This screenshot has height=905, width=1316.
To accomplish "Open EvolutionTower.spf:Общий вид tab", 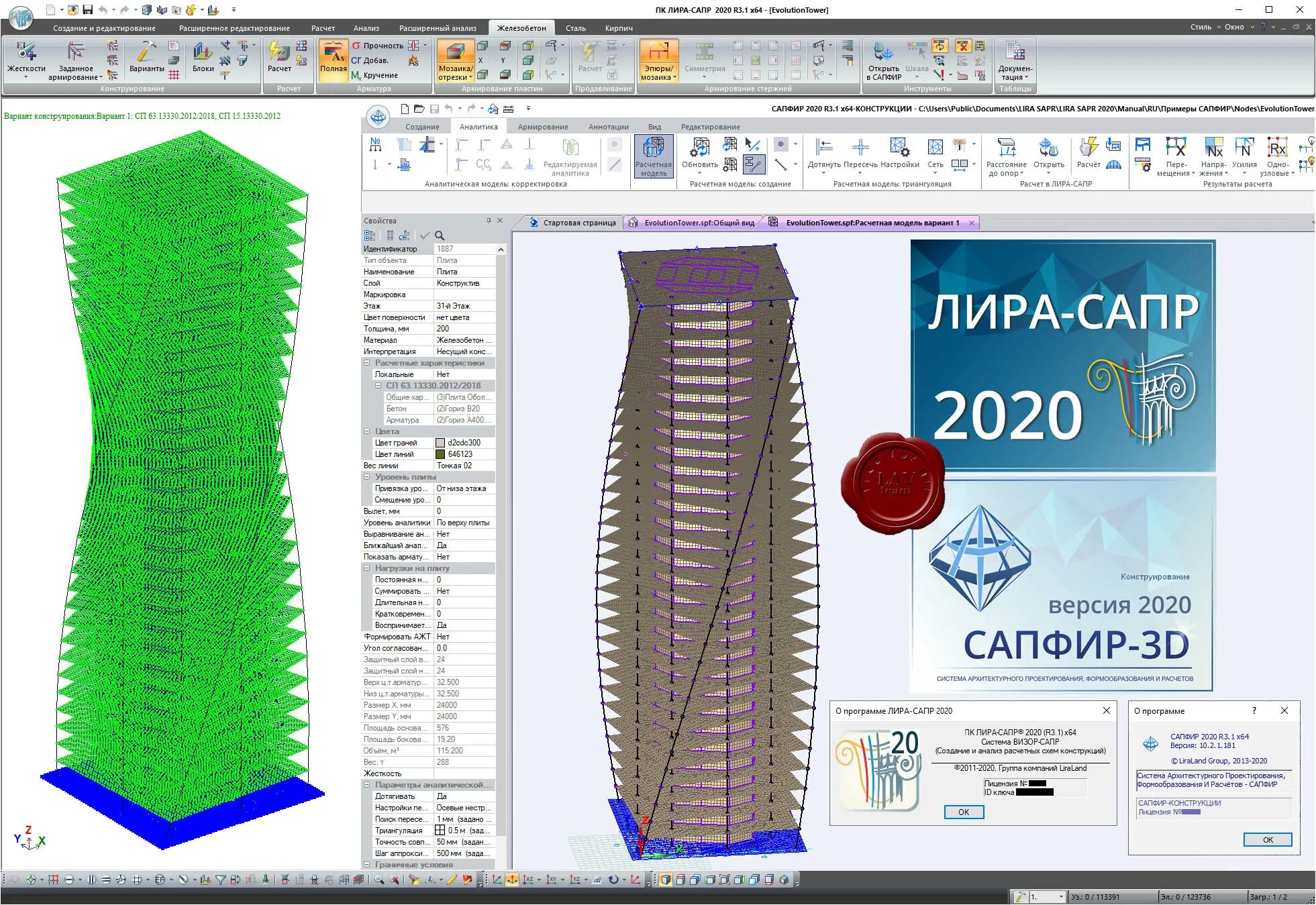I will tap(692, 223).
